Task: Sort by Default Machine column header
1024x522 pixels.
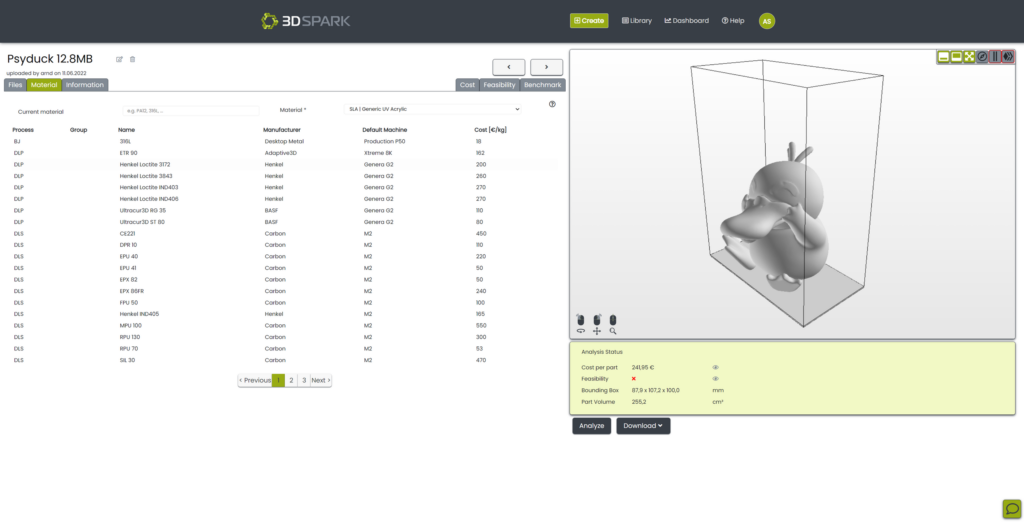Action: pyautogui.click(x=385, y=130)
